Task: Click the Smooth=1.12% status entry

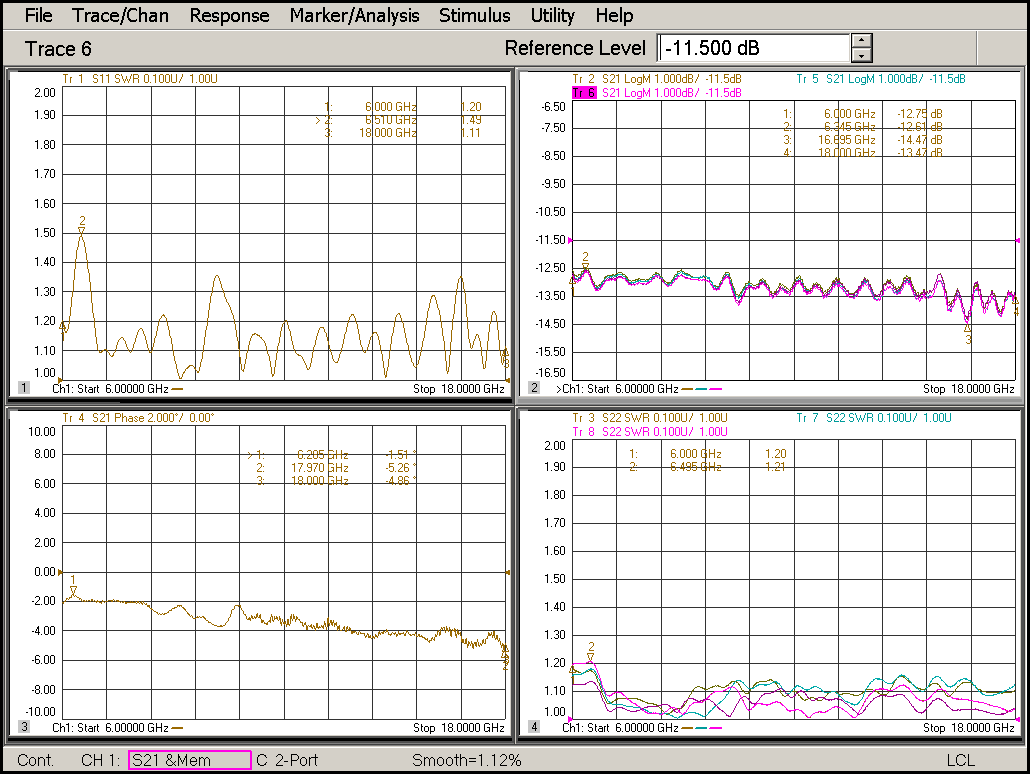Action: (x=466, y=760)
